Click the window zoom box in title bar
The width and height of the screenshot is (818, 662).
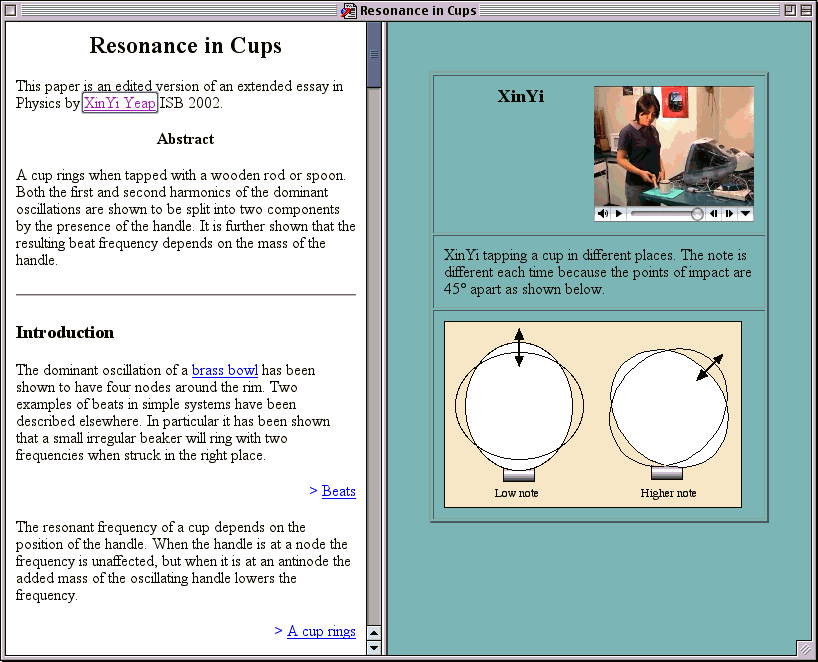[790, 10]
